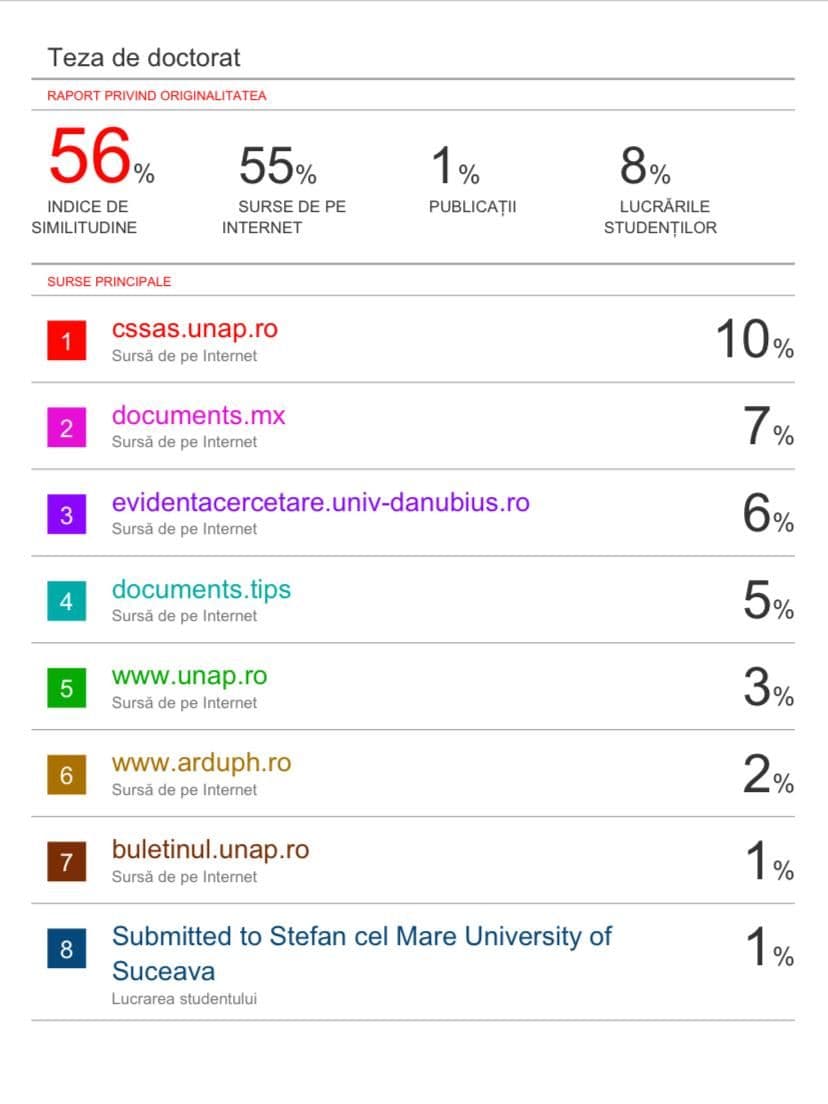Open the www.unap.ro source link

point(189,676)
